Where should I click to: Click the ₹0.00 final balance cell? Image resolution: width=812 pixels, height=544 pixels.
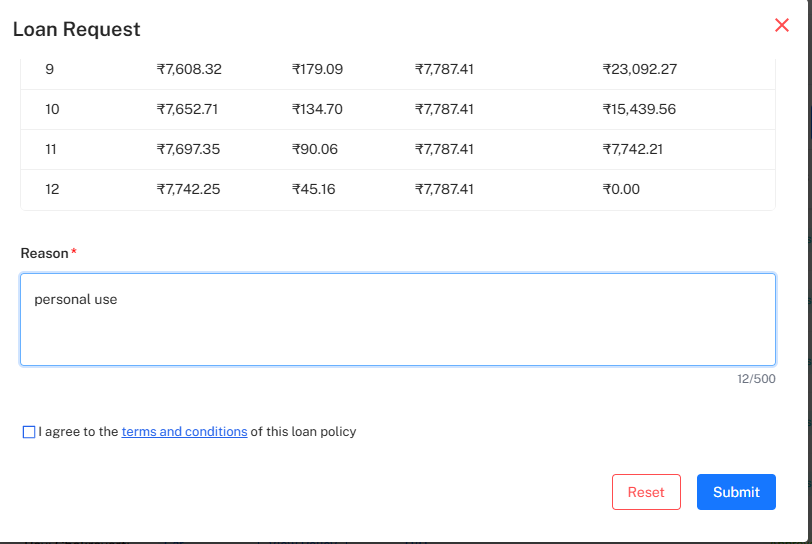[x=621, y=189]
